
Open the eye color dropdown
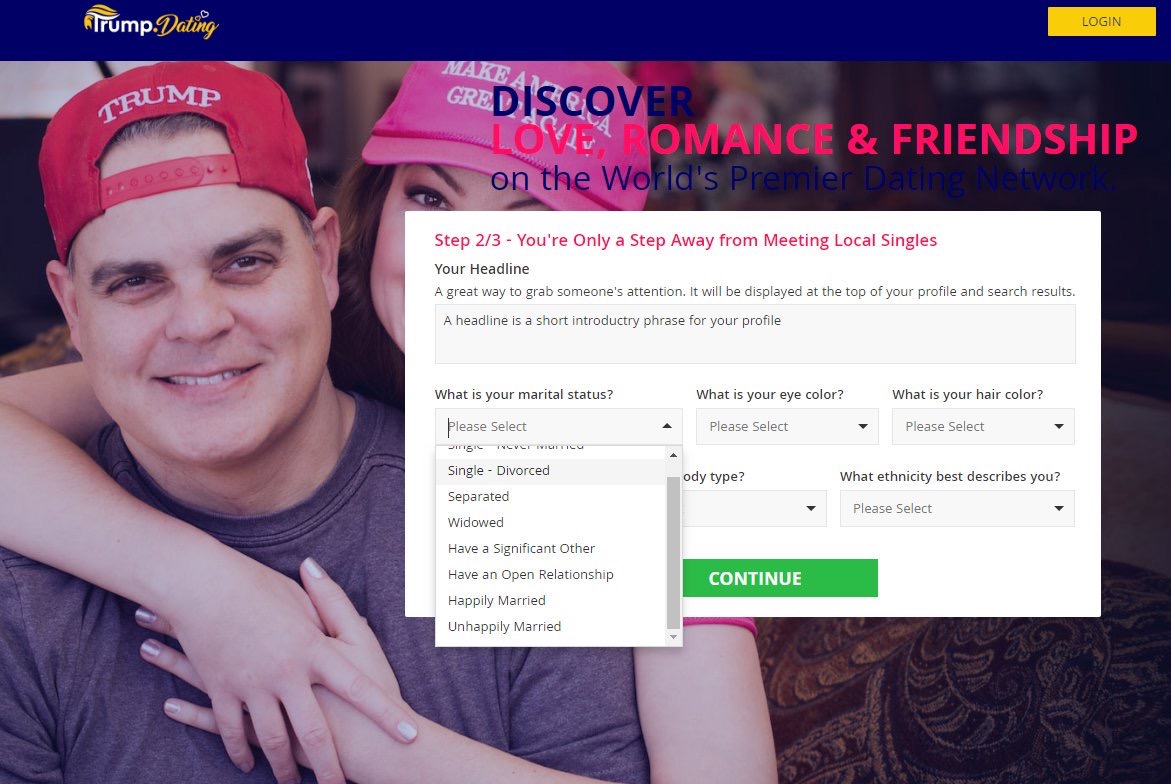coord(786,426)
